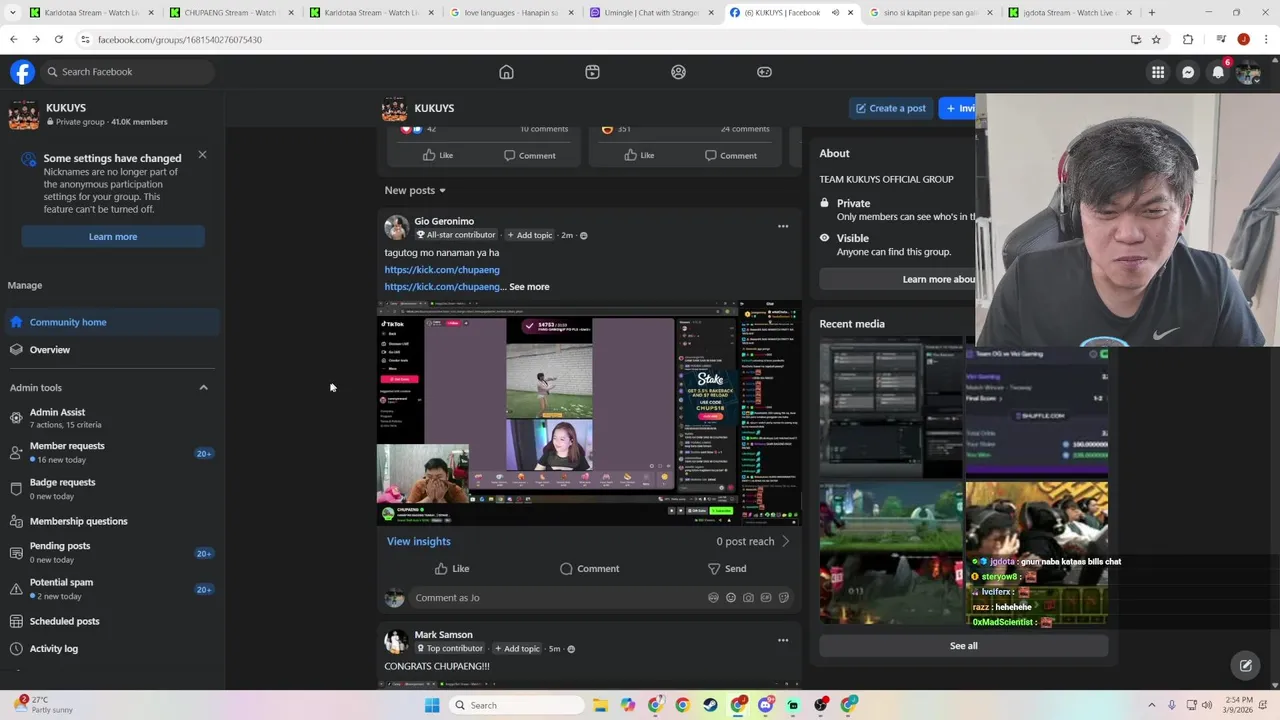
Task: Open File Explorer from the taskbar
Action: pos(600,705)
